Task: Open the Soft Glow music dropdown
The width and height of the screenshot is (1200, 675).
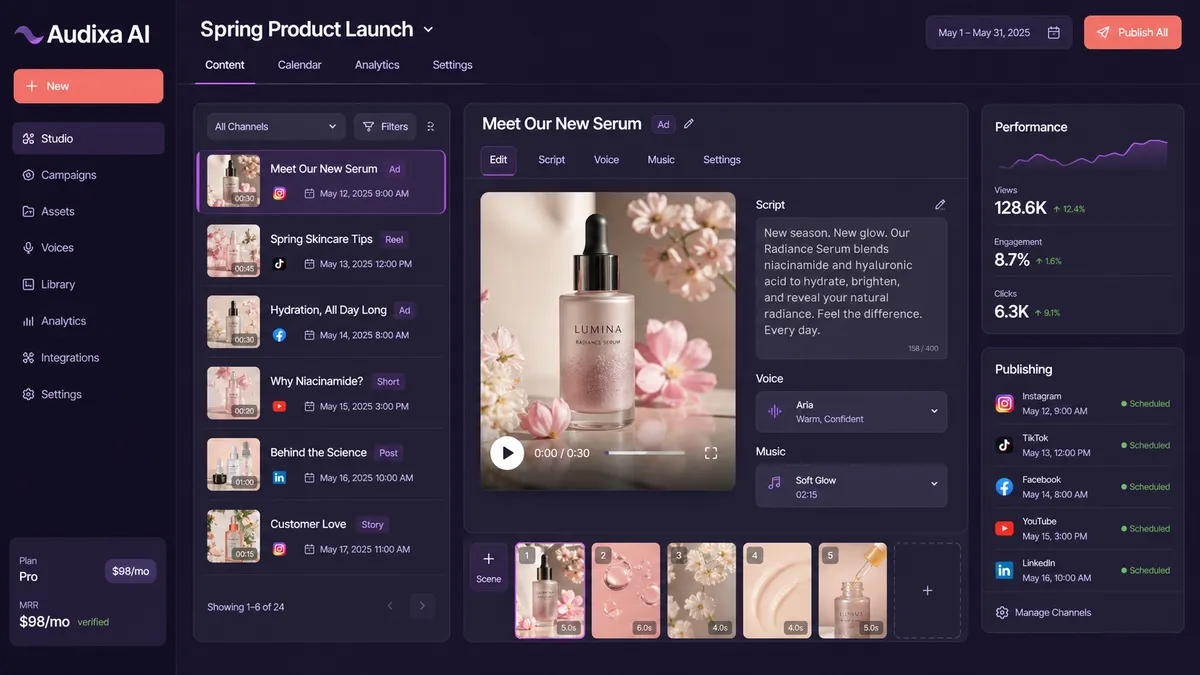Action: (x=851, y=487)
